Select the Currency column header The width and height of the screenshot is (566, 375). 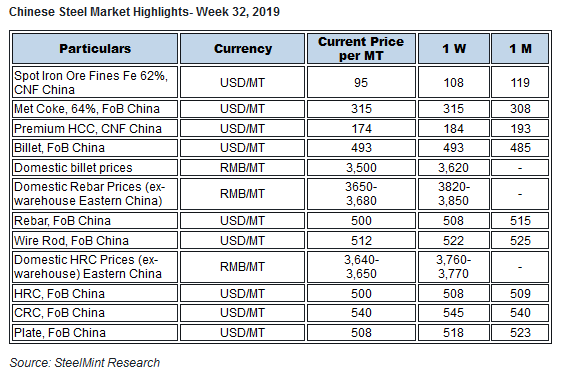(x=243, y=49)
